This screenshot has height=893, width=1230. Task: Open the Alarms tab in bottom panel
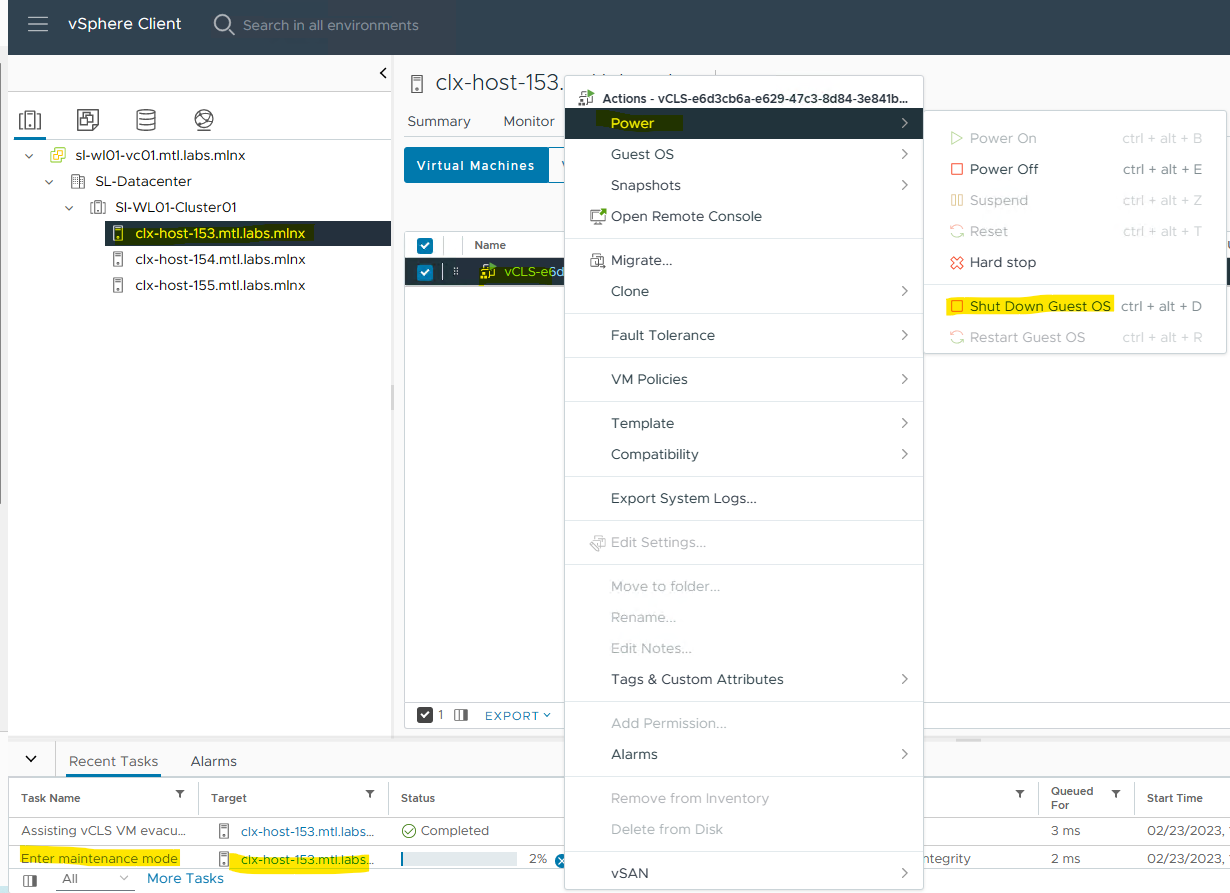point(214,761)
